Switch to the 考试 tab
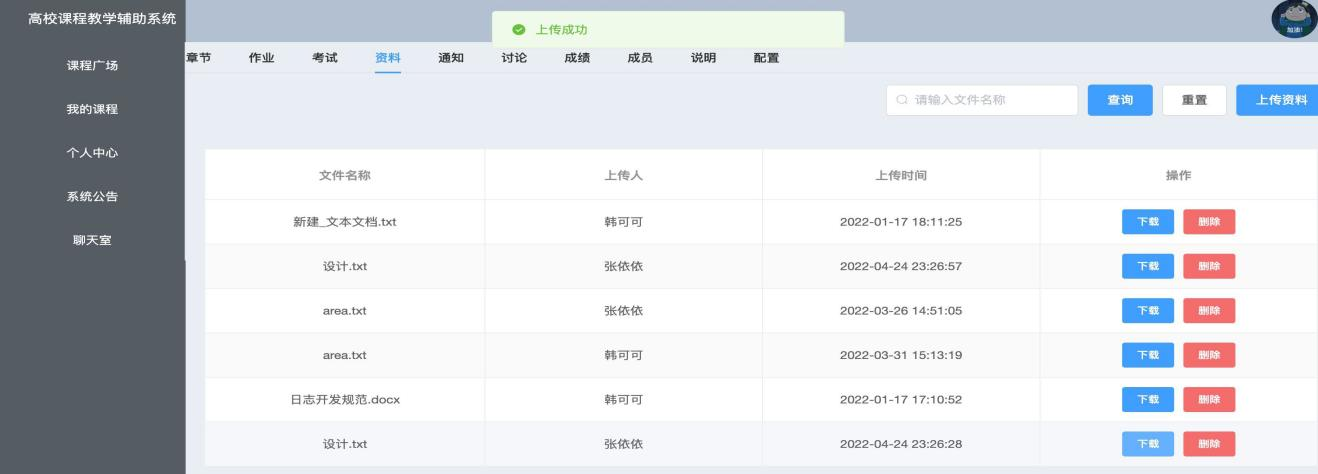Screen dimensions: 1318x474 (324, 57)
